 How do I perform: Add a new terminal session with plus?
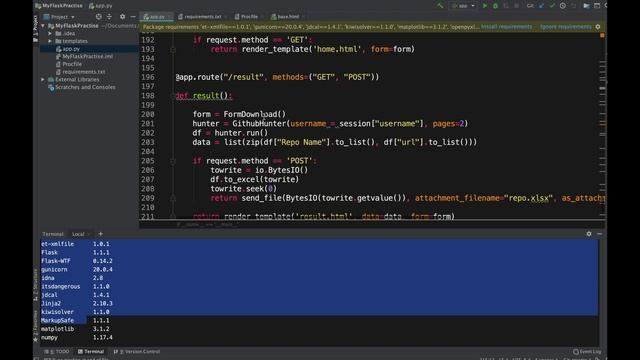pos(100,234)
